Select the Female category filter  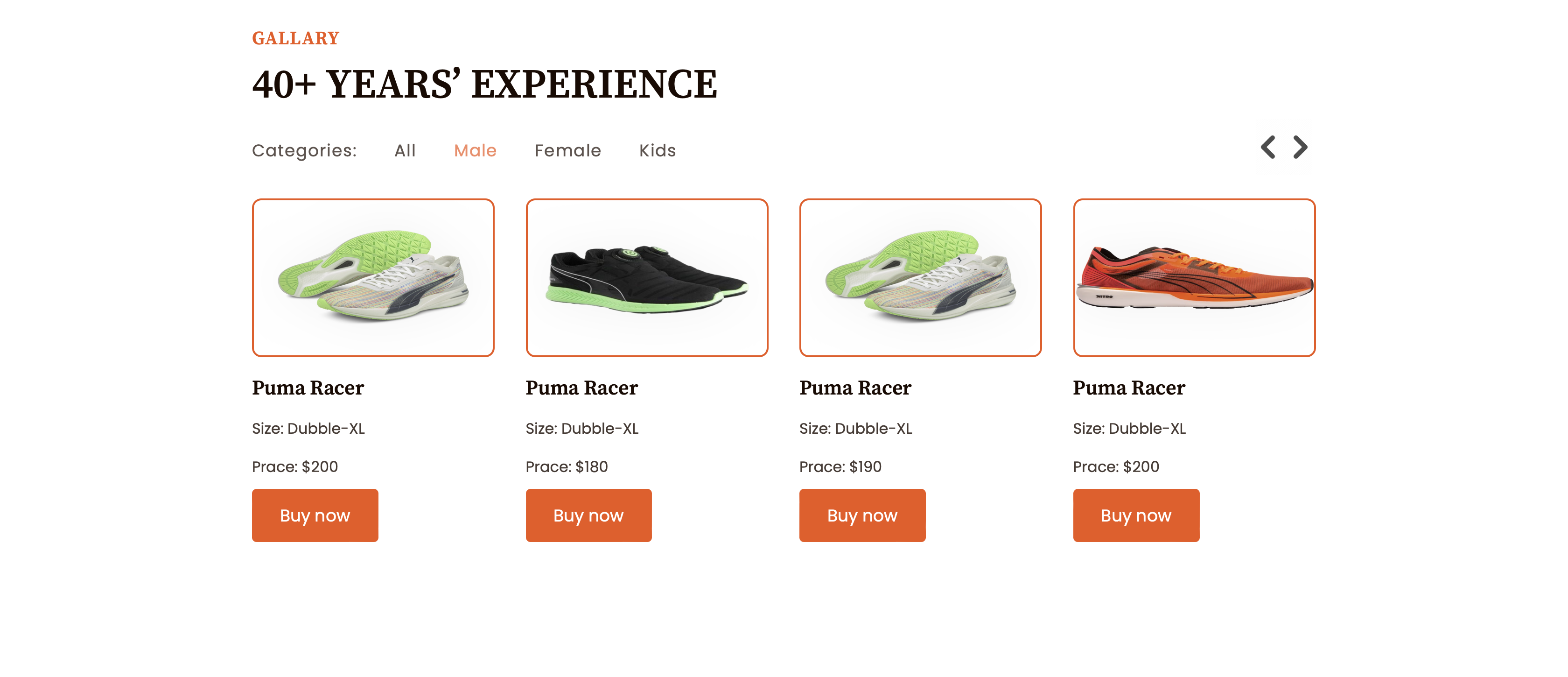click(568, 150)
